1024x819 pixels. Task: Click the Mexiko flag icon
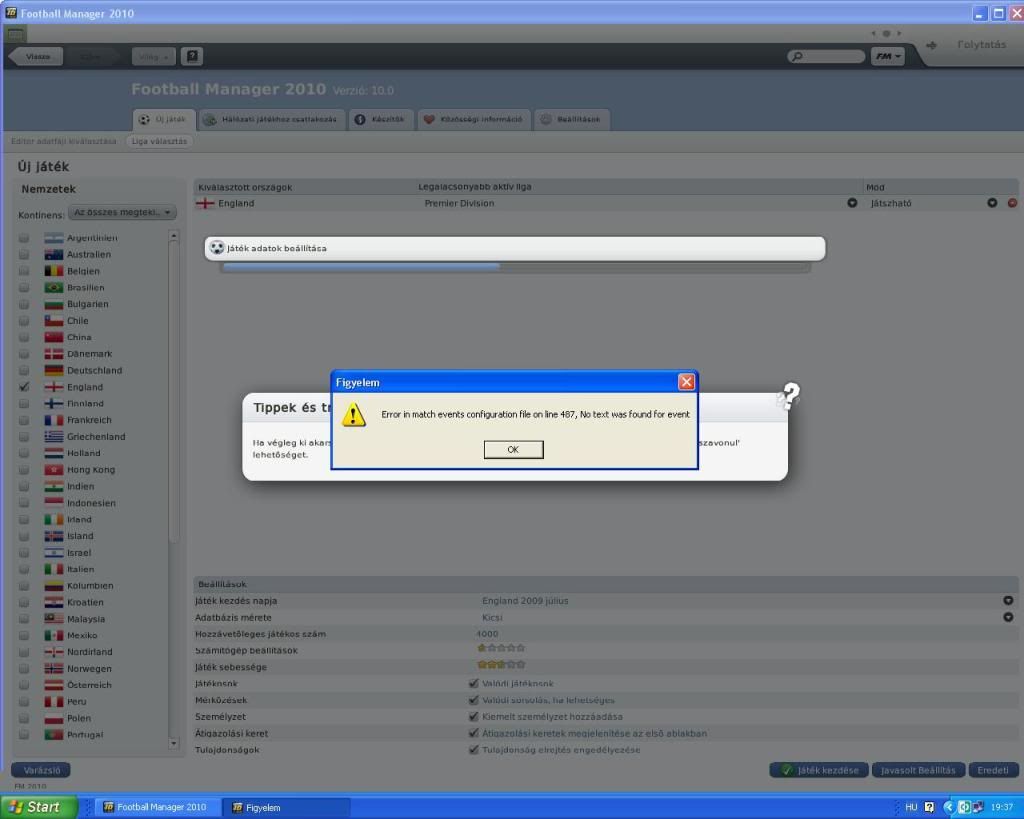coord(54,635)
